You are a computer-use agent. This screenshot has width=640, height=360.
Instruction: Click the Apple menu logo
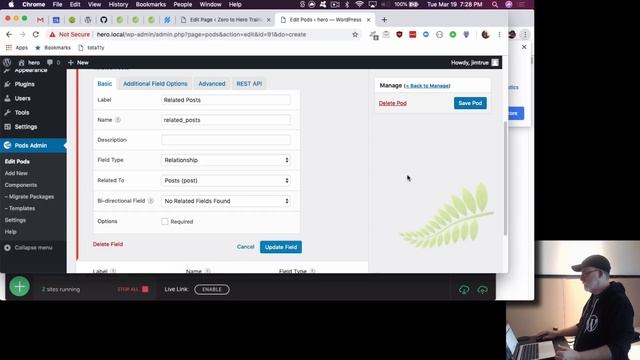tap(11, 4)
